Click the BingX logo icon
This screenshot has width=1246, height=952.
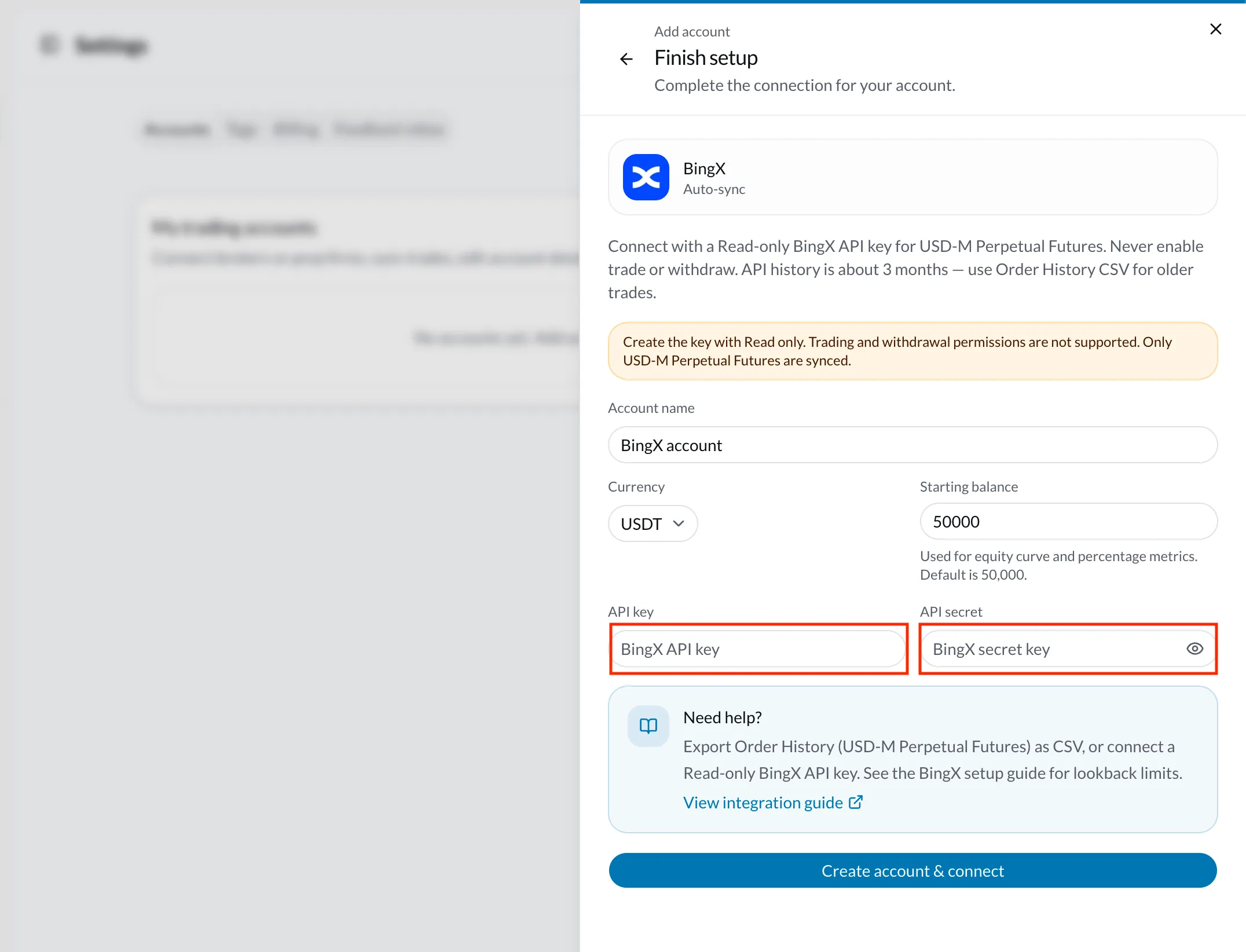click(x=646, y=177)
